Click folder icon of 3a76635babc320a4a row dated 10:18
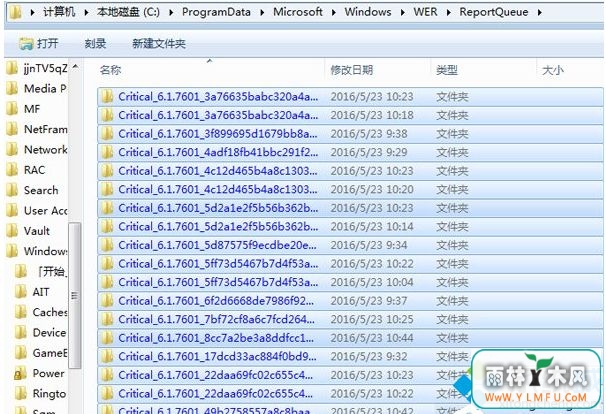The height and width of the screenshot is (414, 606). 107,115
